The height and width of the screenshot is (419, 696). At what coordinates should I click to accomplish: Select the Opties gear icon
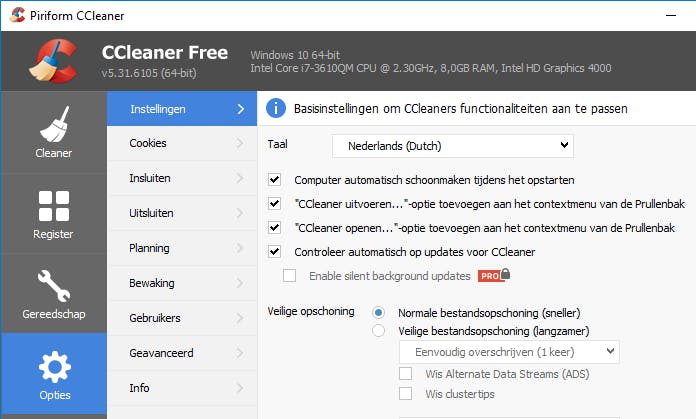coord(55,367)
